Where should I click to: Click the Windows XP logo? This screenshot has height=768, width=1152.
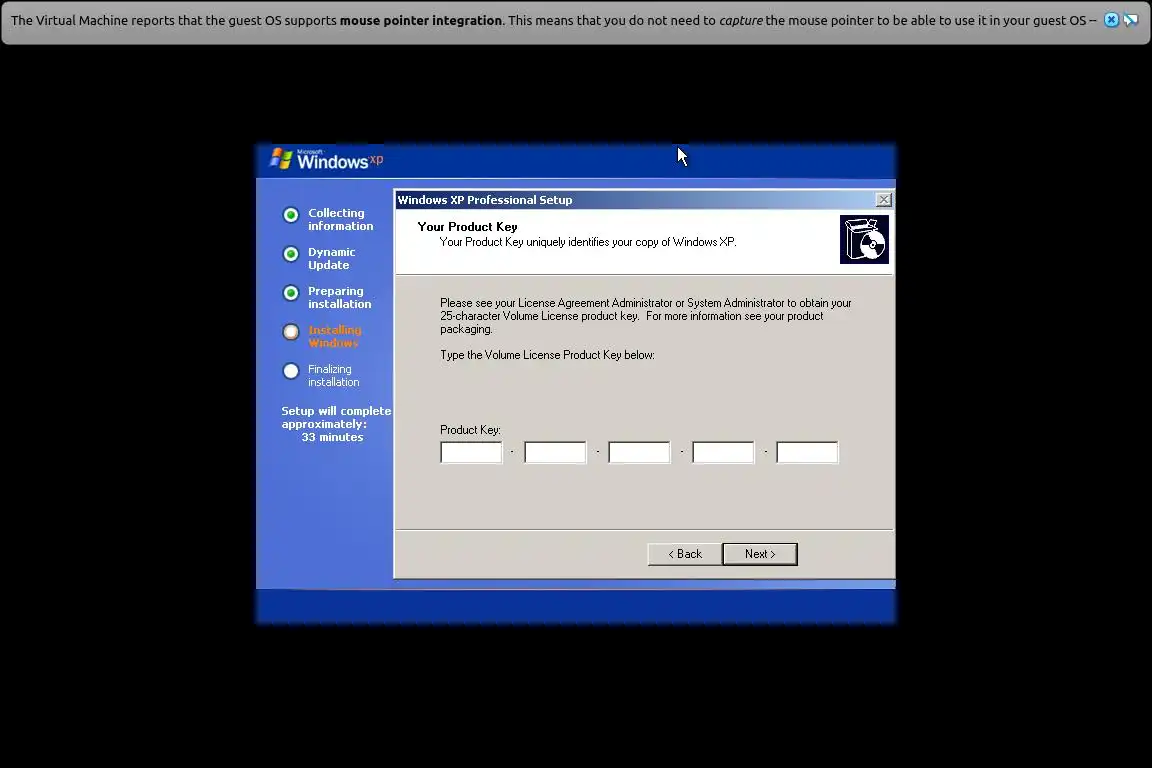tap(326, 159)
